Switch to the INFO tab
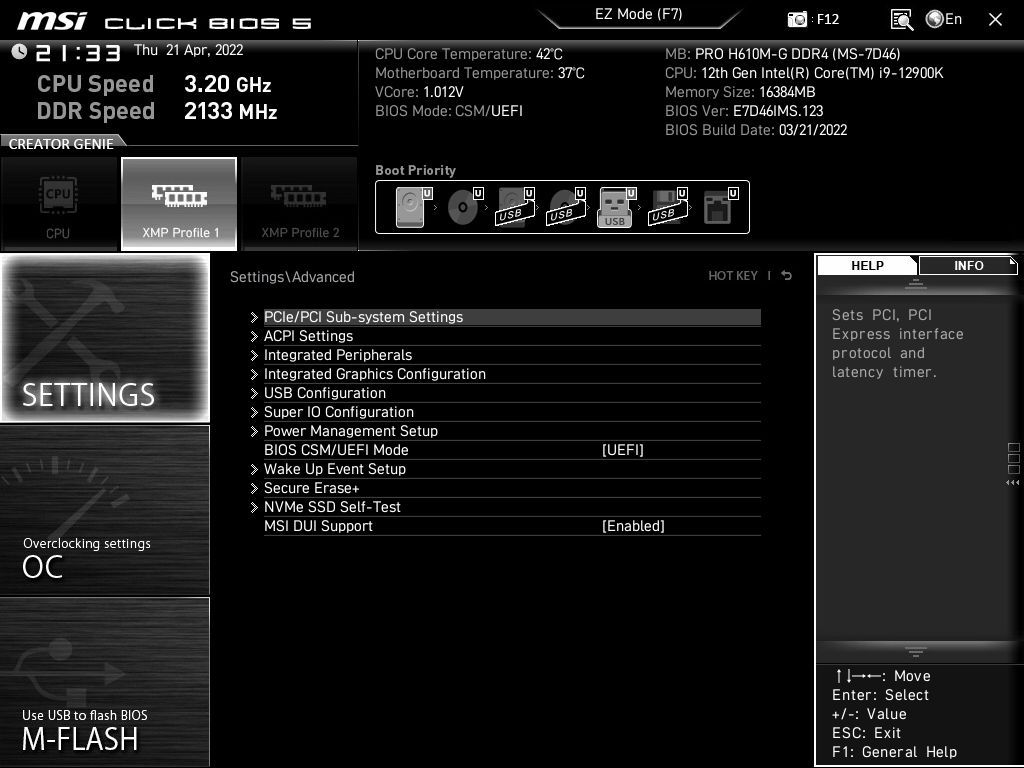Viewport: 1024px width, 768px height. click(x=968, y=265)
